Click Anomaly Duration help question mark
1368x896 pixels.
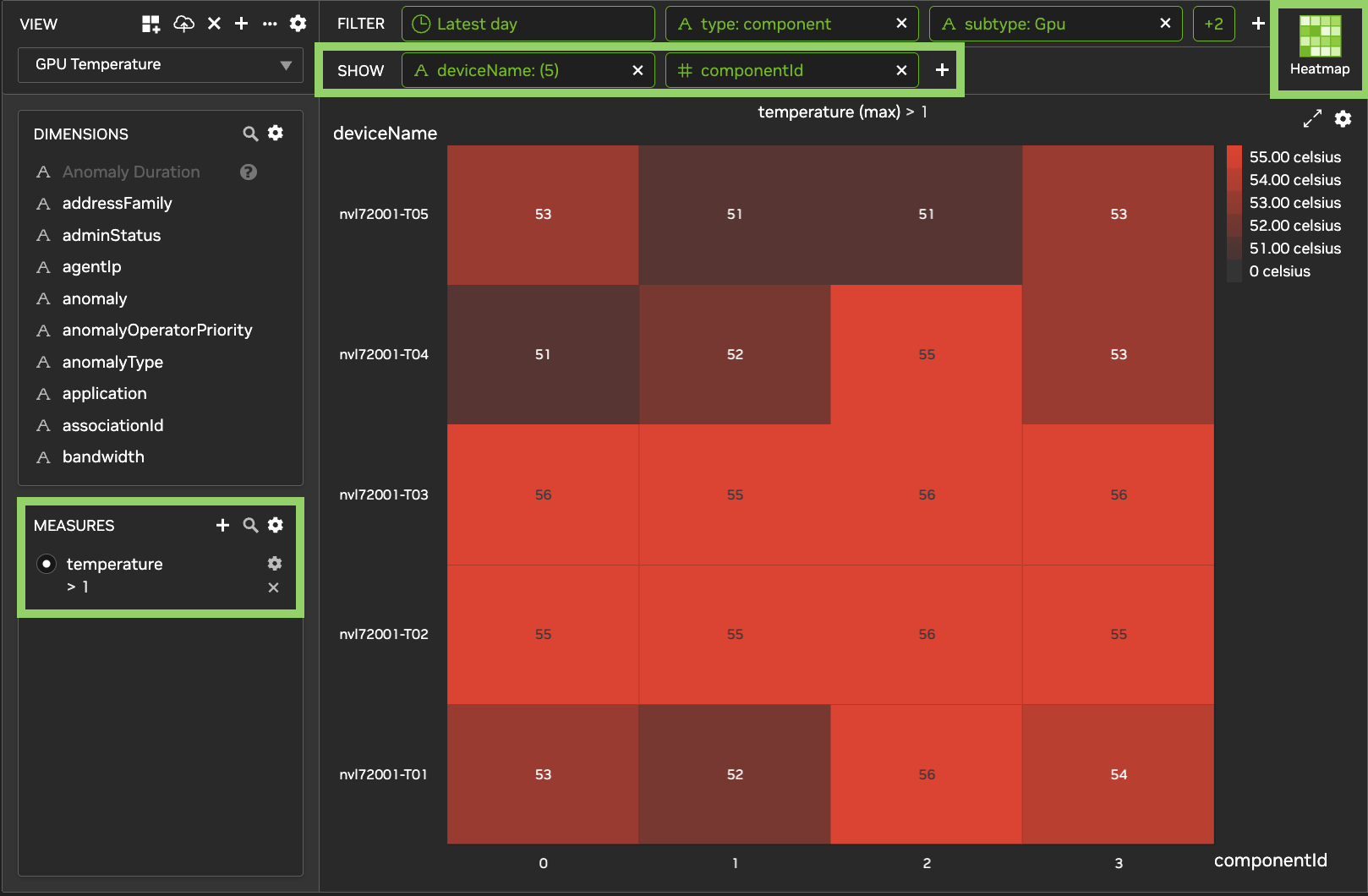(249, 172)
